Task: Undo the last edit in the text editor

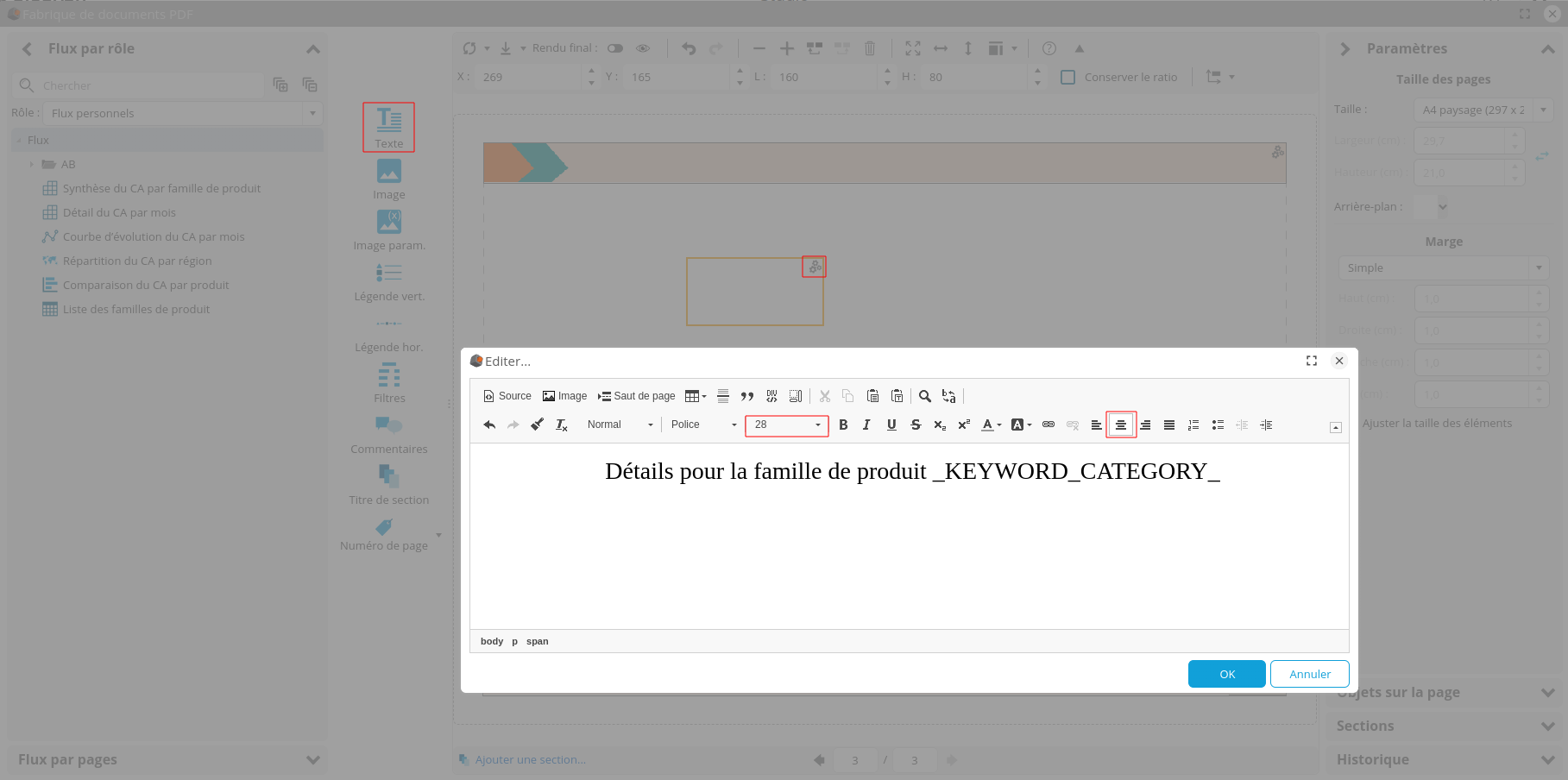Action: [489, 425]
